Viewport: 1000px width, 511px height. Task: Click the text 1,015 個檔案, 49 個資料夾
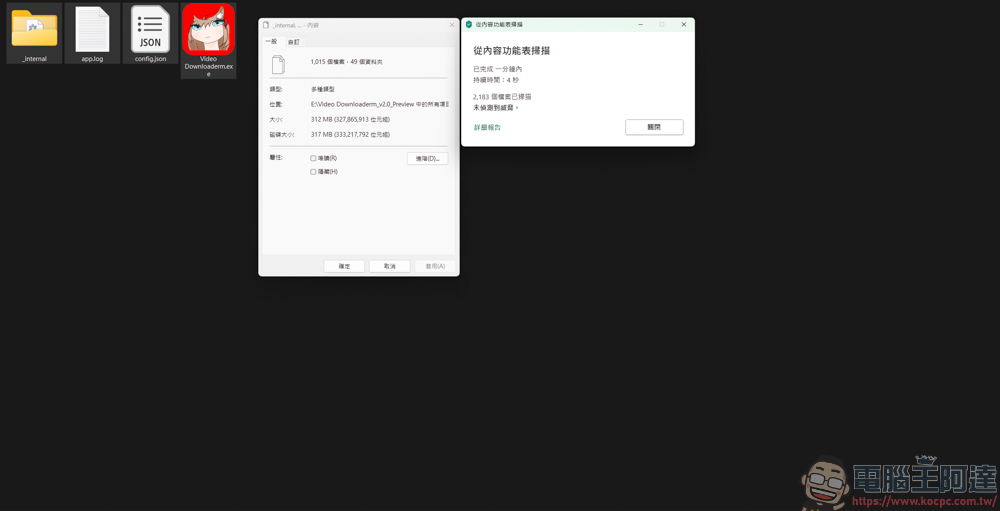pyautogui.click(x=346, y=62)
